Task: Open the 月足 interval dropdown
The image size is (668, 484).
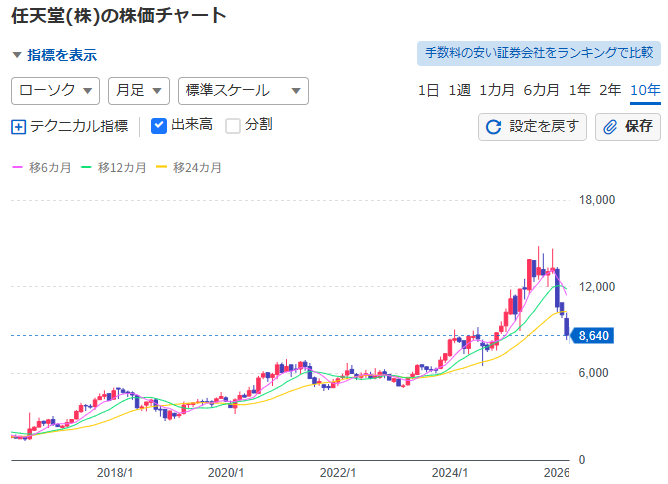Action: tap(139, 90)
